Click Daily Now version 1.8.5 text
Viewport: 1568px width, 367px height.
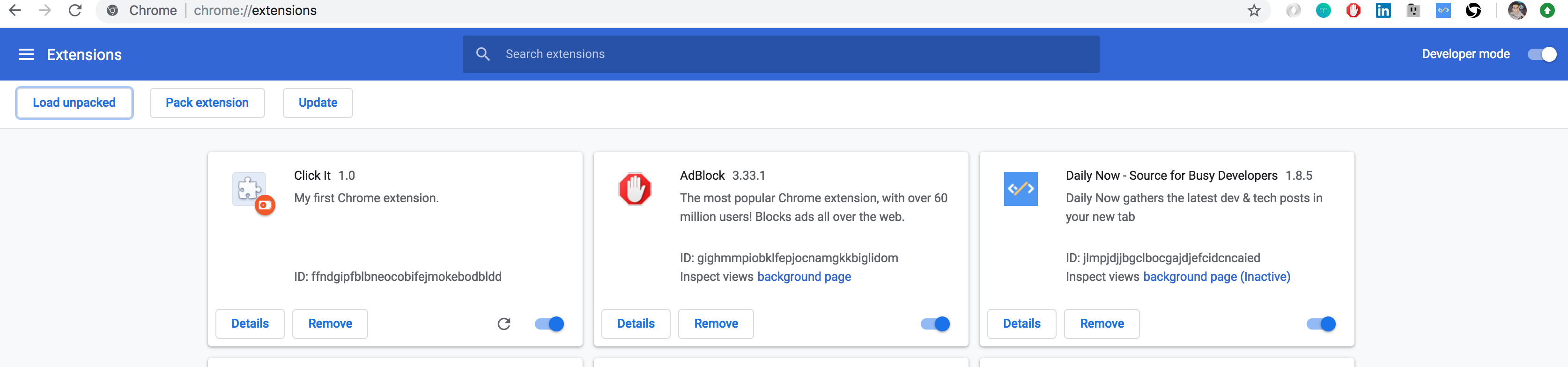[1299, 176]
